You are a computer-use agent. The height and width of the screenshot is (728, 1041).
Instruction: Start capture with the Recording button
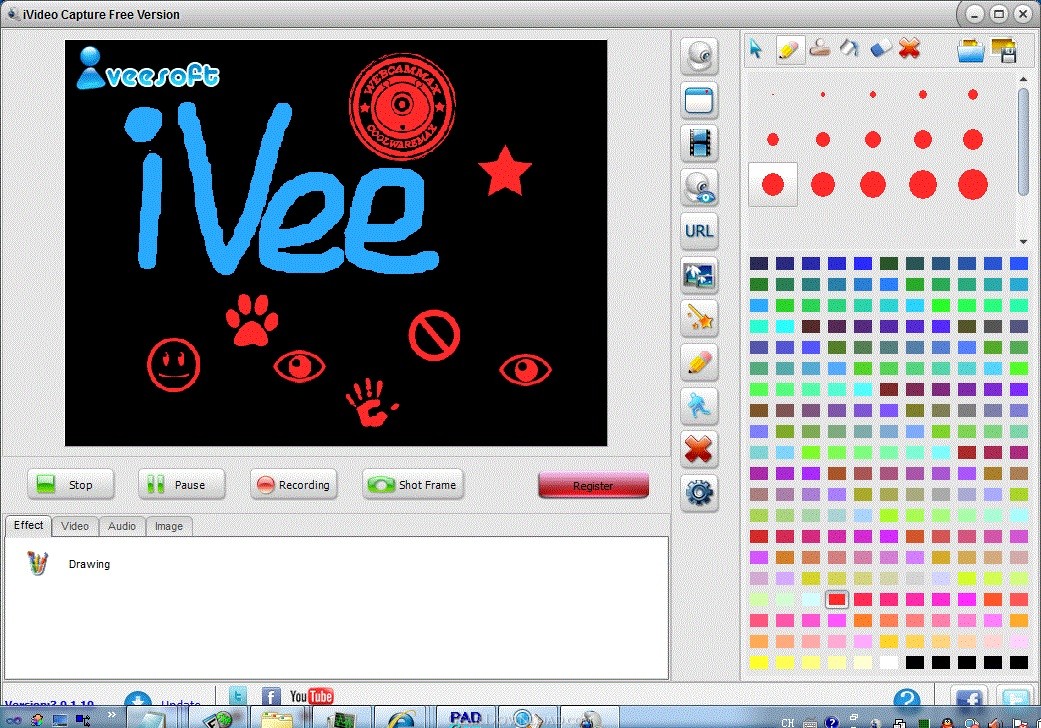tap(294, 484)
